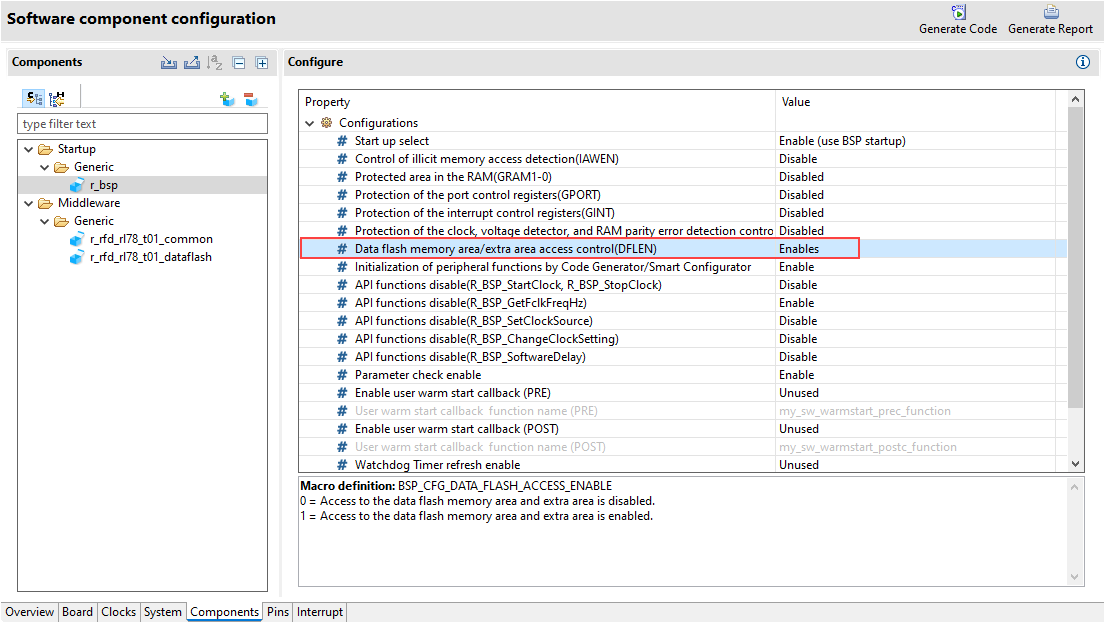Open value dropdown for Start up select
This screenshot has width=1104, height=624.
[x=916, y=141]
